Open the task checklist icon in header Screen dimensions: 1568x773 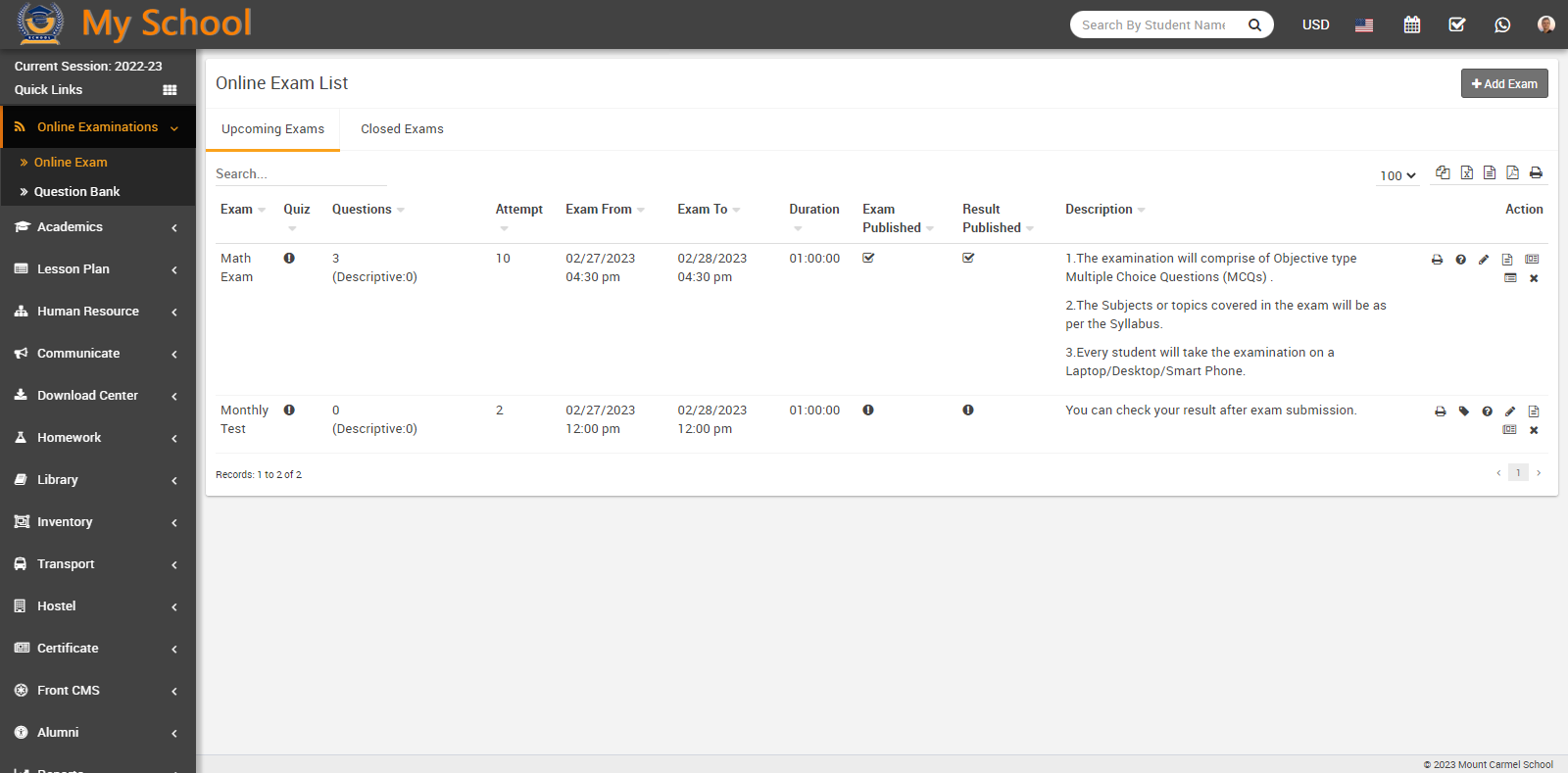click(1457, 24)
